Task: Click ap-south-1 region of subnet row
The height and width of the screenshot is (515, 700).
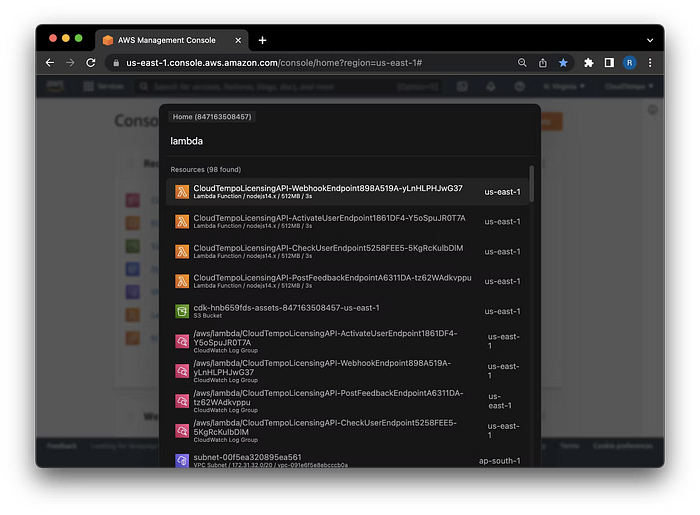Action: [500, 461]
